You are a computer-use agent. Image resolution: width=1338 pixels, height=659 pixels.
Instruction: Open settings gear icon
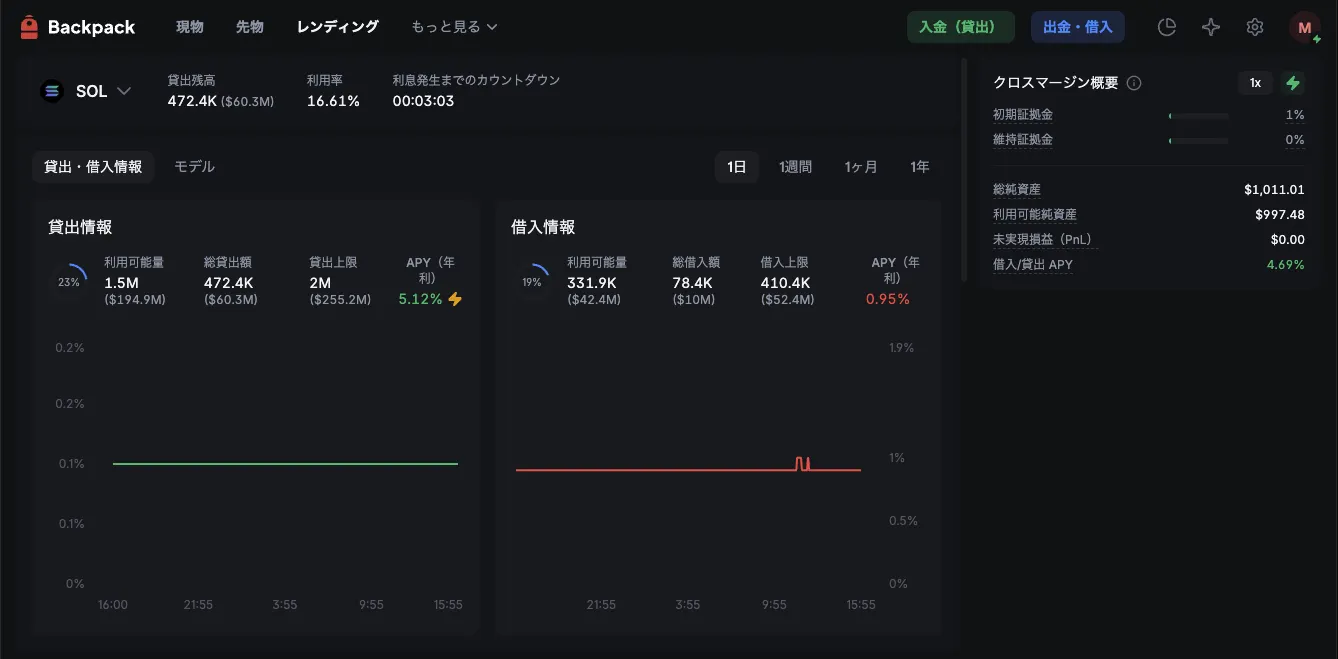coord(1254,27)
